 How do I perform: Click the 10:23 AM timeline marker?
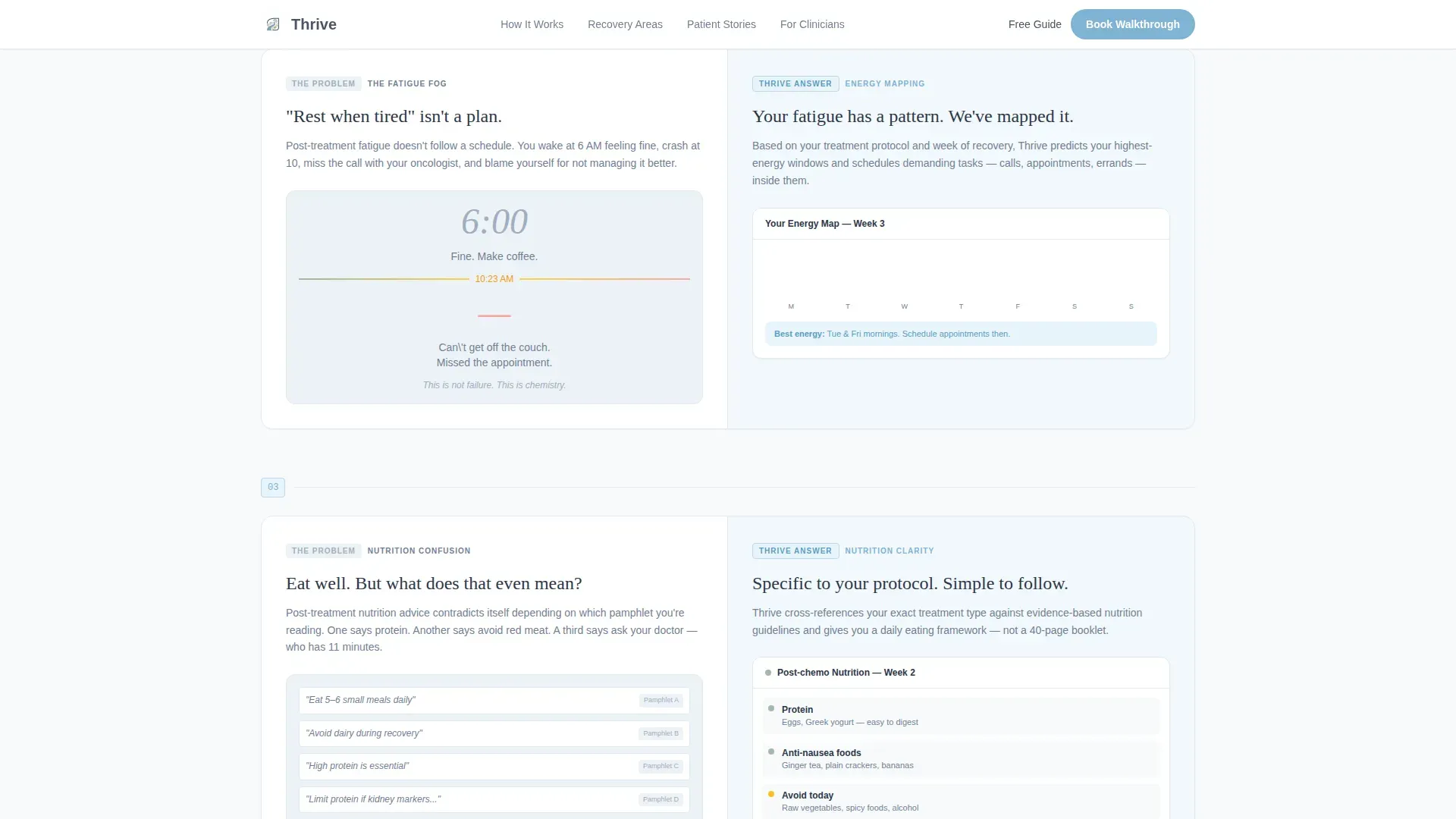click(x=494, y=279)
